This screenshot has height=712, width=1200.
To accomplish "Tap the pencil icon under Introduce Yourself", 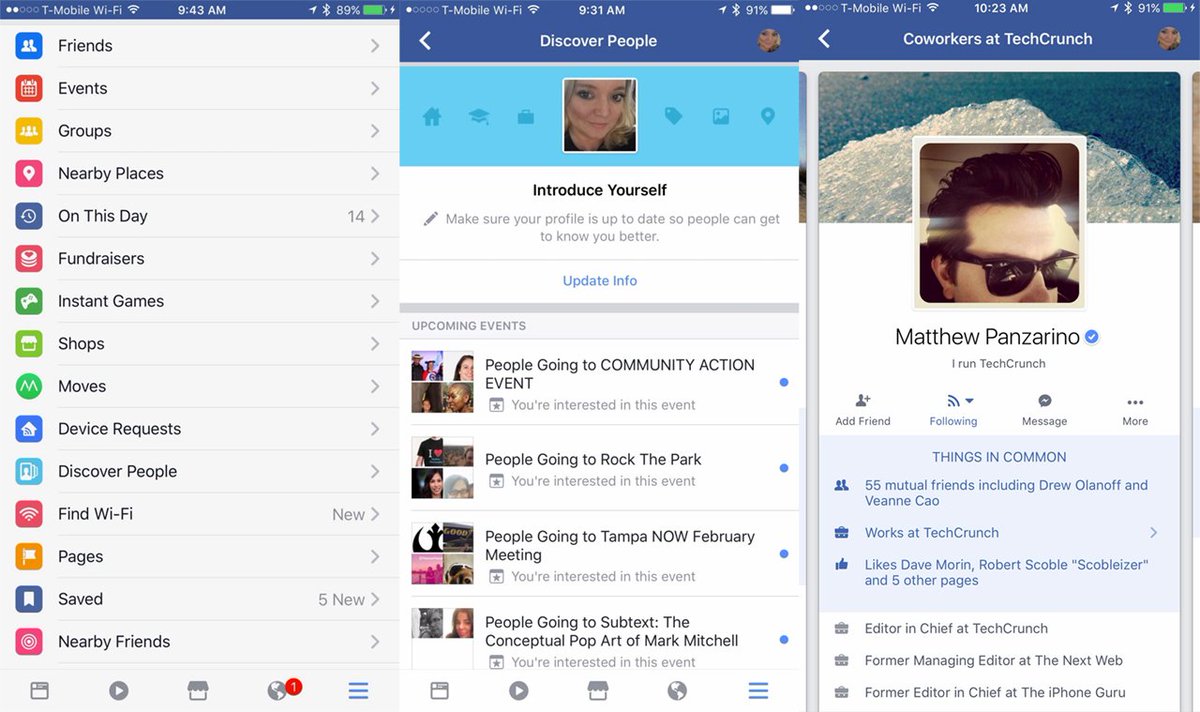I will [430, 219].
